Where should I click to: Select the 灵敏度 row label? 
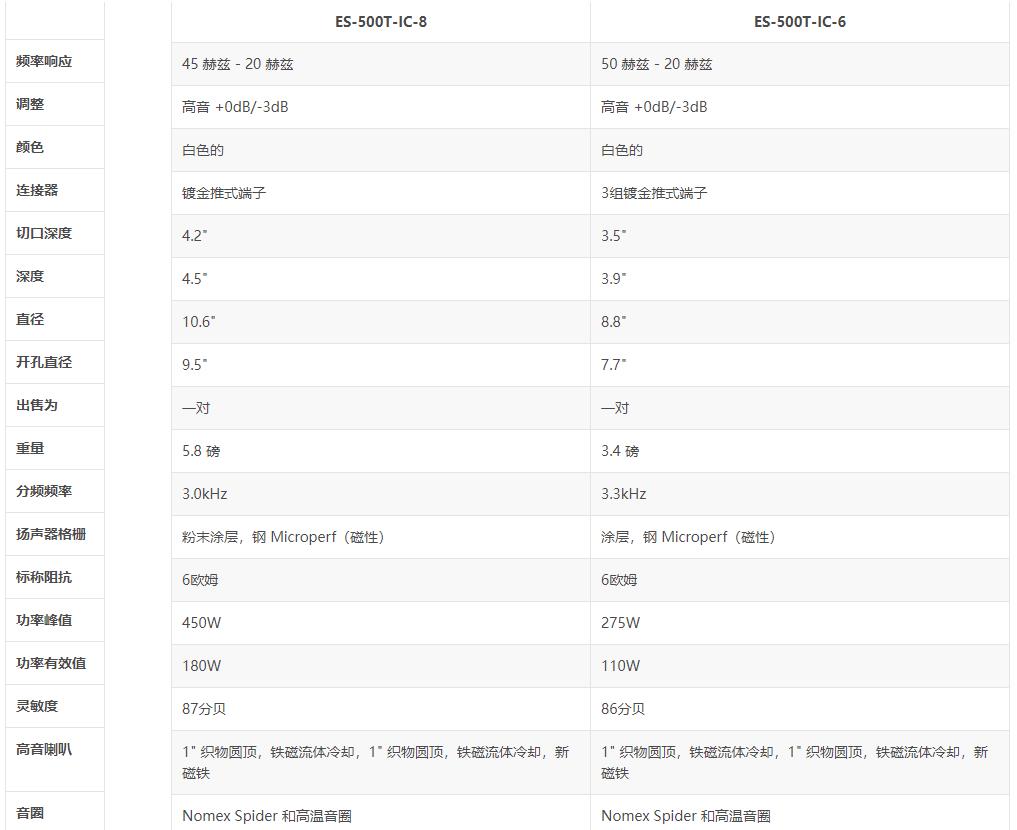point(37,706)
